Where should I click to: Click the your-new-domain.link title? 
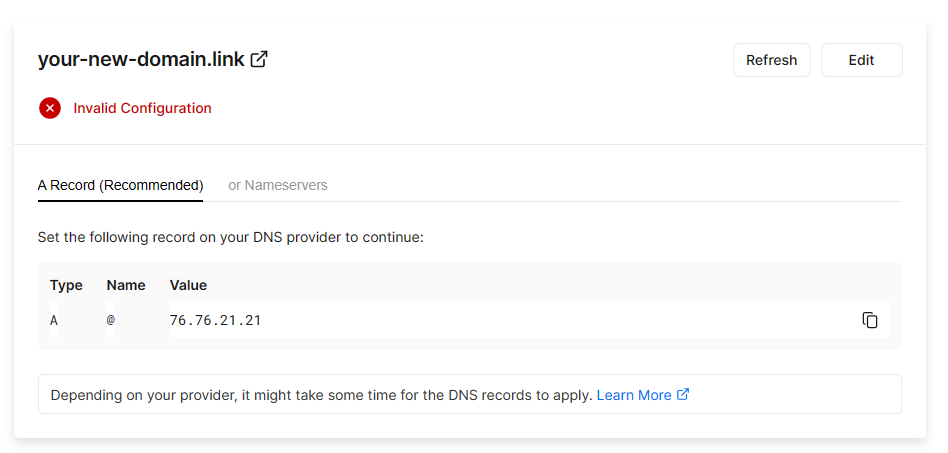141,59
